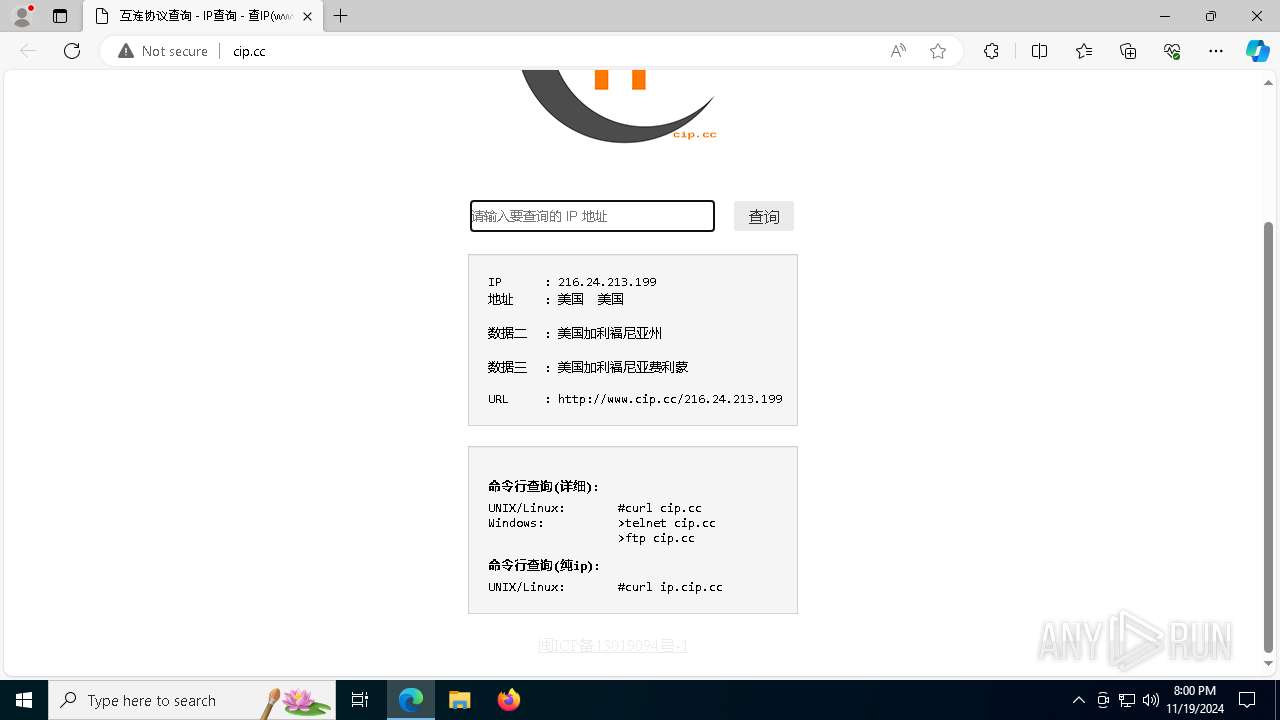Click the >telnet cip.cc command text

667,523
